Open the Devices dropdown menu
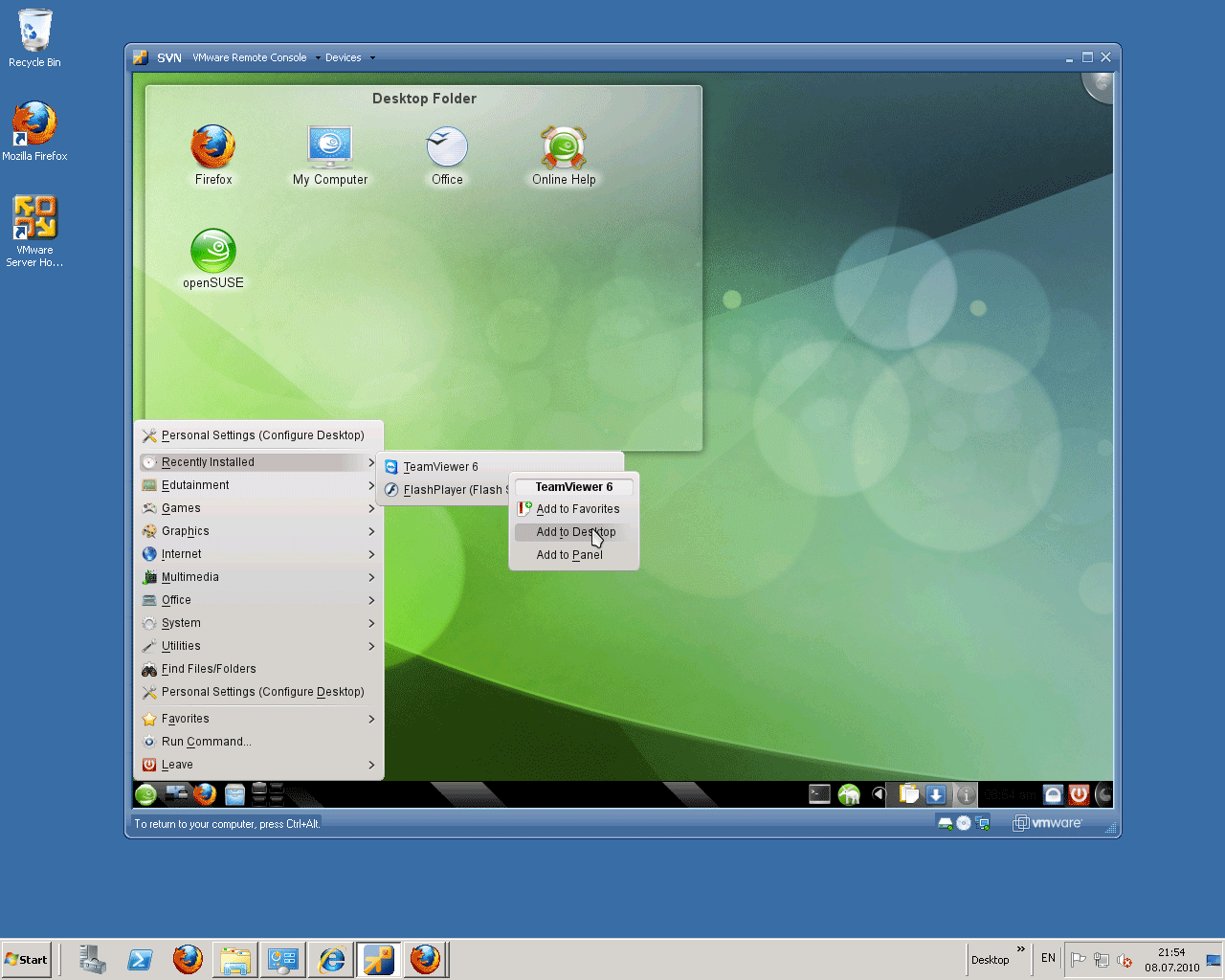The height and width of the screenshot is (980, 1225). click(350, 57)
